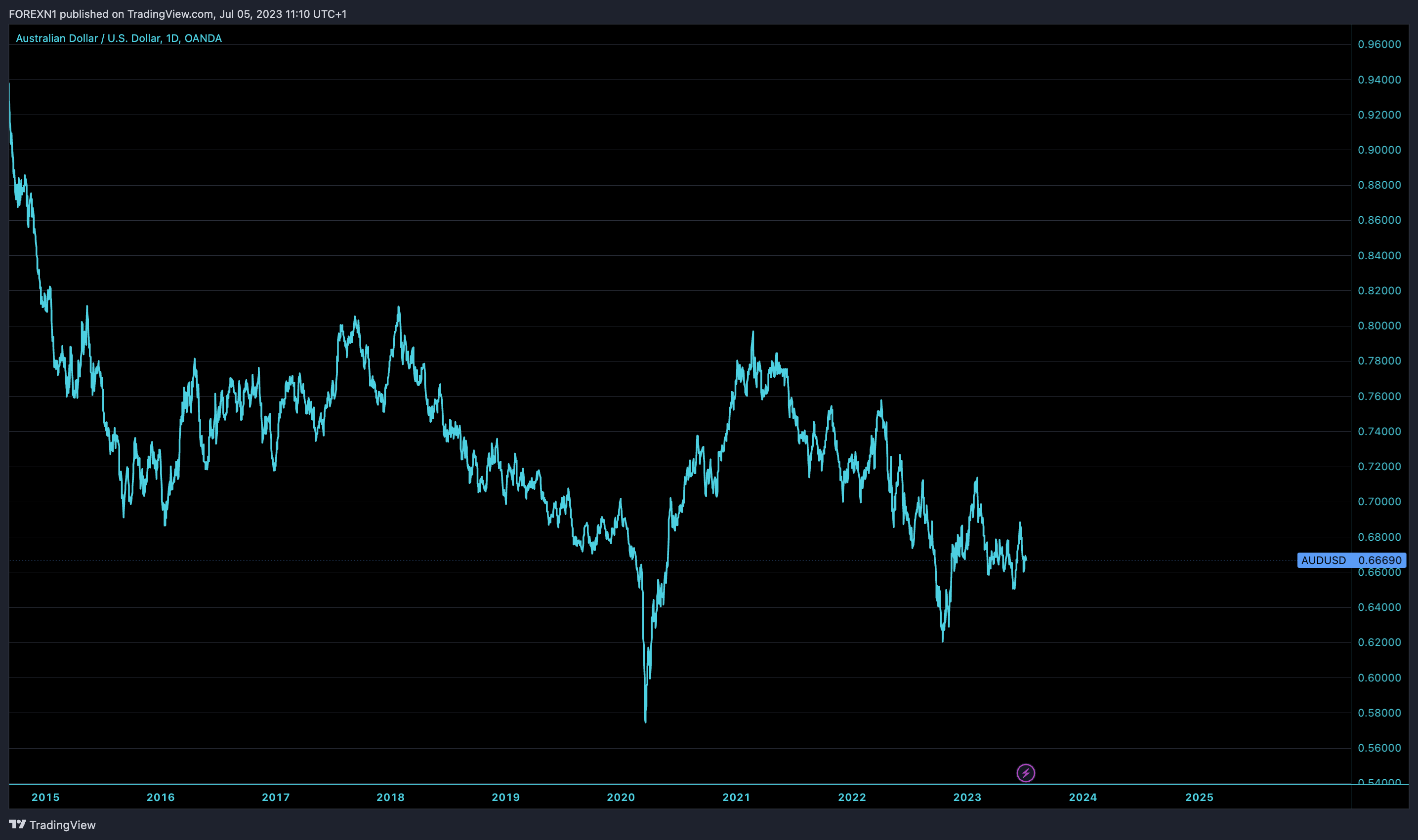Click the 0.68000 price scale value
The image size is (1418, 840).
(1379, 537)
